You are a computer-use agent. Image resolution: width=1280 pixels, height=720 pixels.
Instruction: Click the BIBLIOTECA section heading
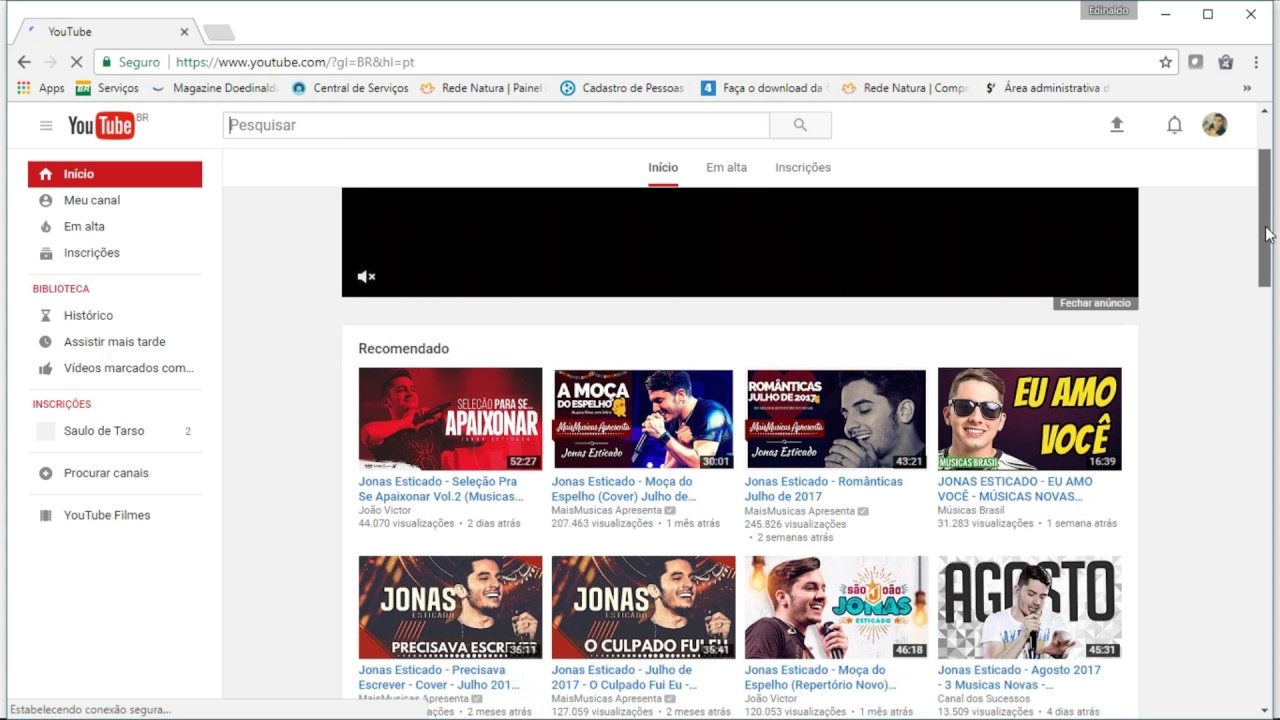click(61, 289)
